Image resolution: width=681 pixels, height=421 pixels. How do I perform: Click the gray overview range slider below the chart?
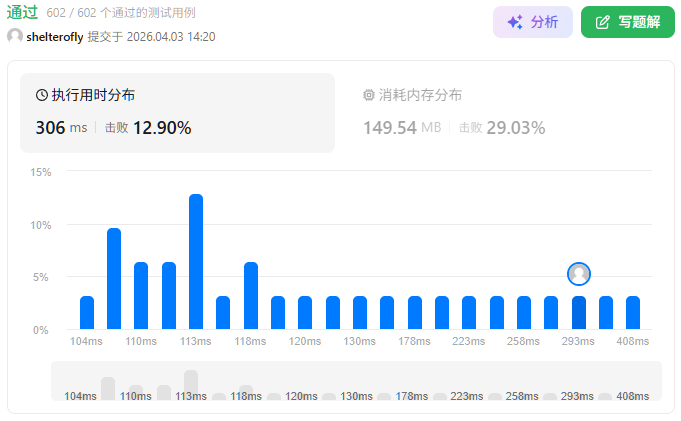coord(355,381)
